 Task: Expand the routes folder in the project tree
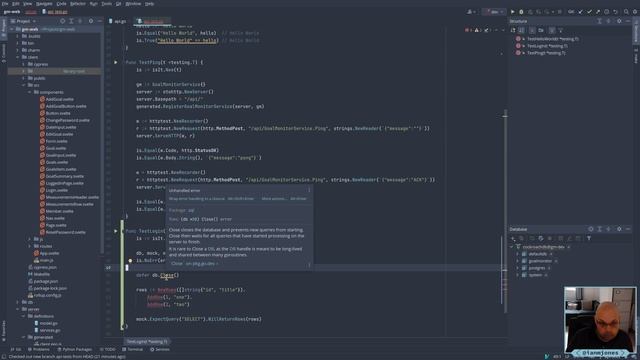pyautogui.click(x=30, y=246)
